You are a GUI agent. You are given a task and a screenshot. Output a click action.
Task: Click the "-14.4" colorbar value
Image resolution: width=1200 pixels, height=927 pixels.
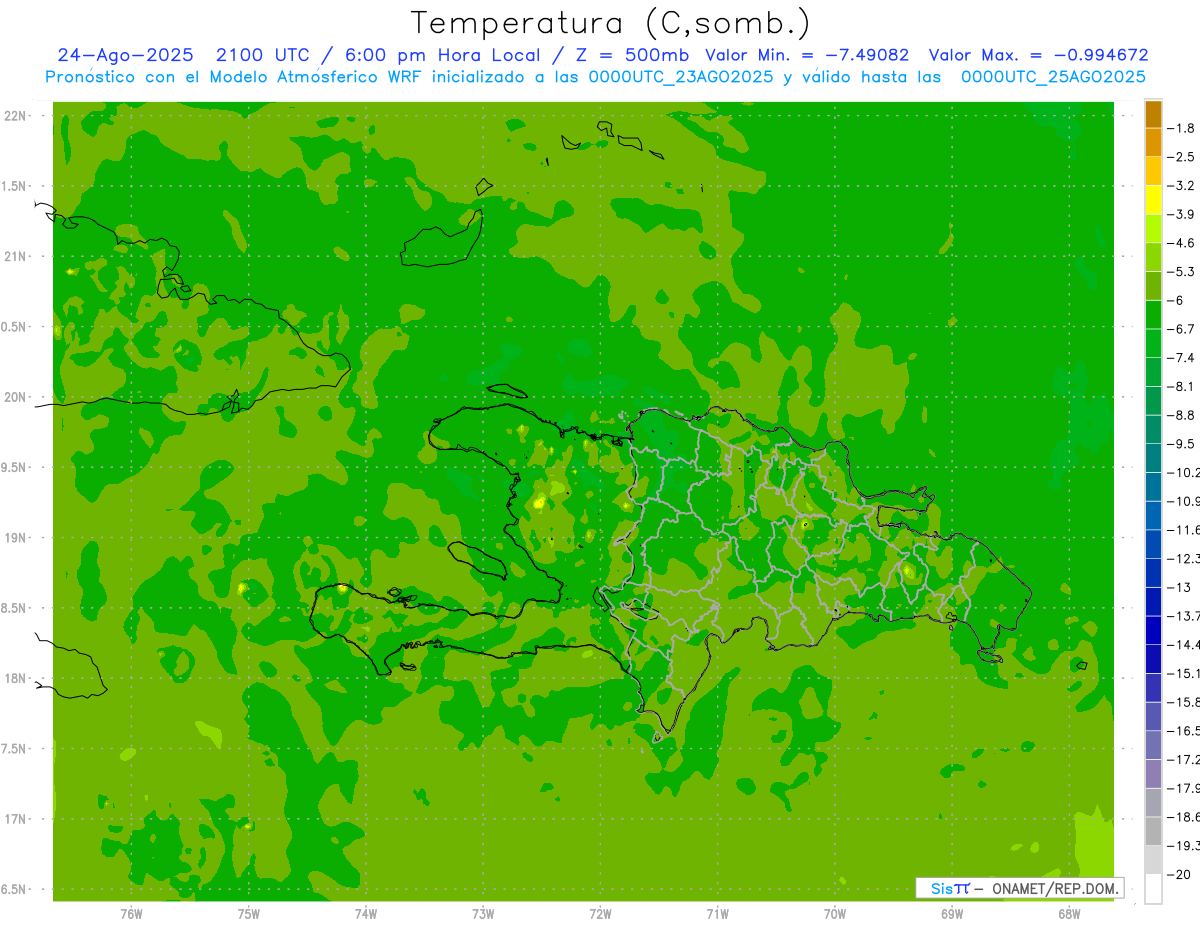[x=1184, y=644]
